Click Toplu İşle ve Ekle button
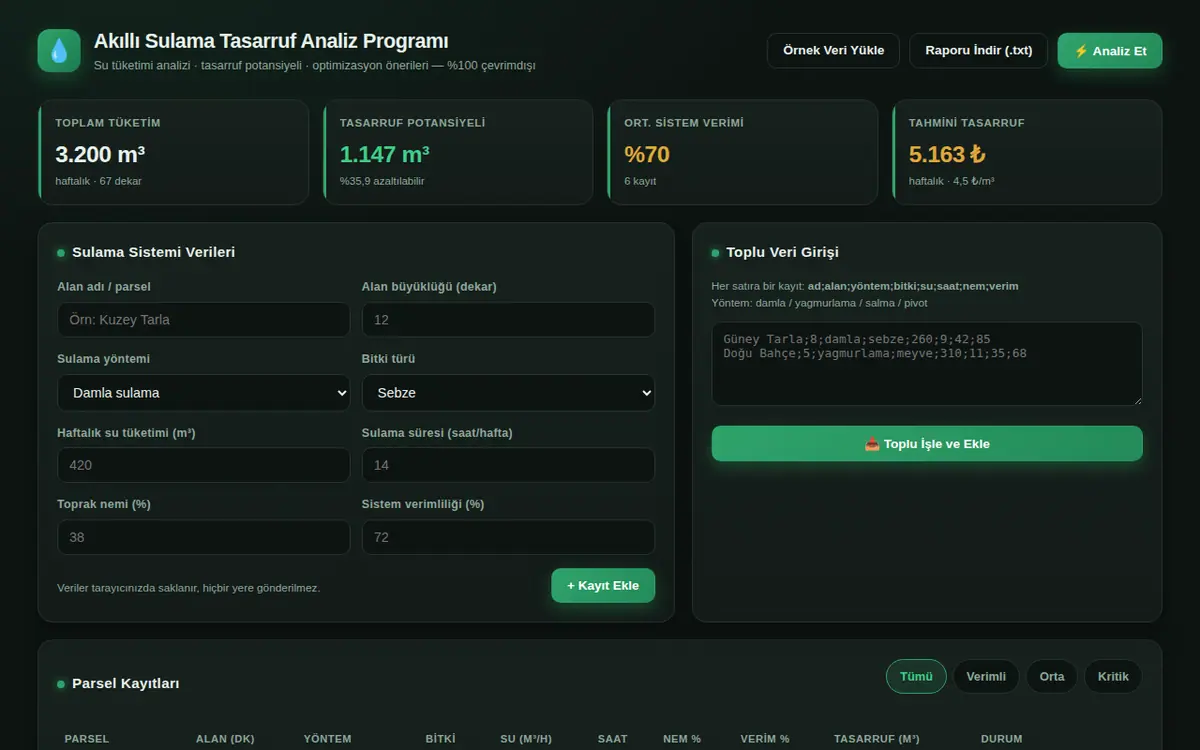This screenshot has width=1200, height=750. [927, 444]
